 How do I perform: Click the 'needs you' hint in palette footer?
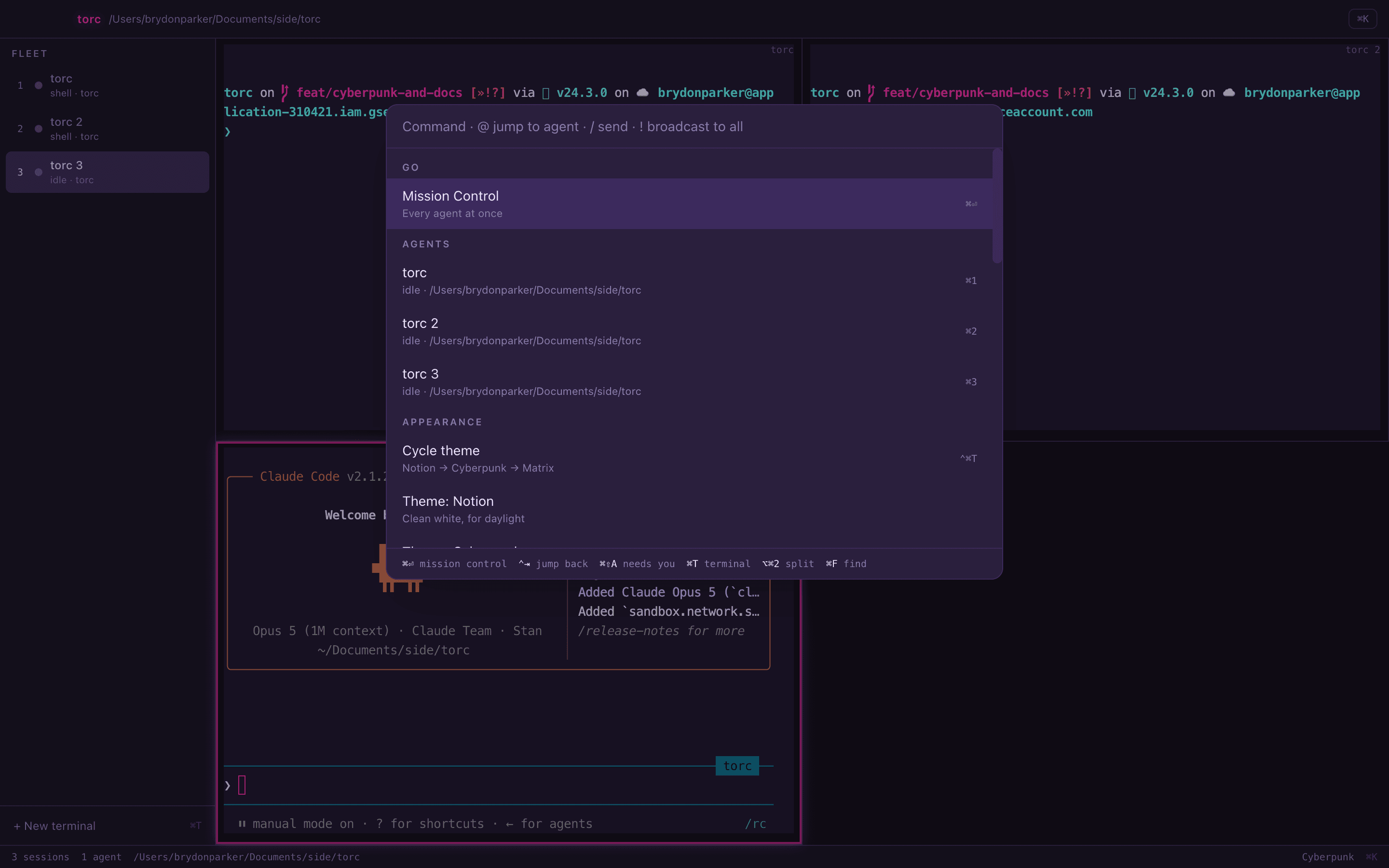637,564
